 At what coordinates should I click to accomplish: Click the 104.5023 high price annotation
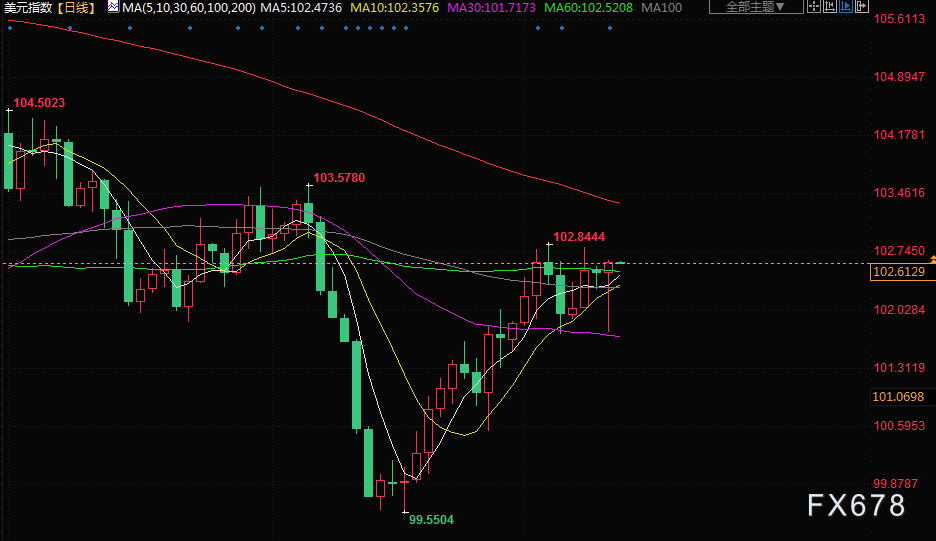(x=39, y=103)
